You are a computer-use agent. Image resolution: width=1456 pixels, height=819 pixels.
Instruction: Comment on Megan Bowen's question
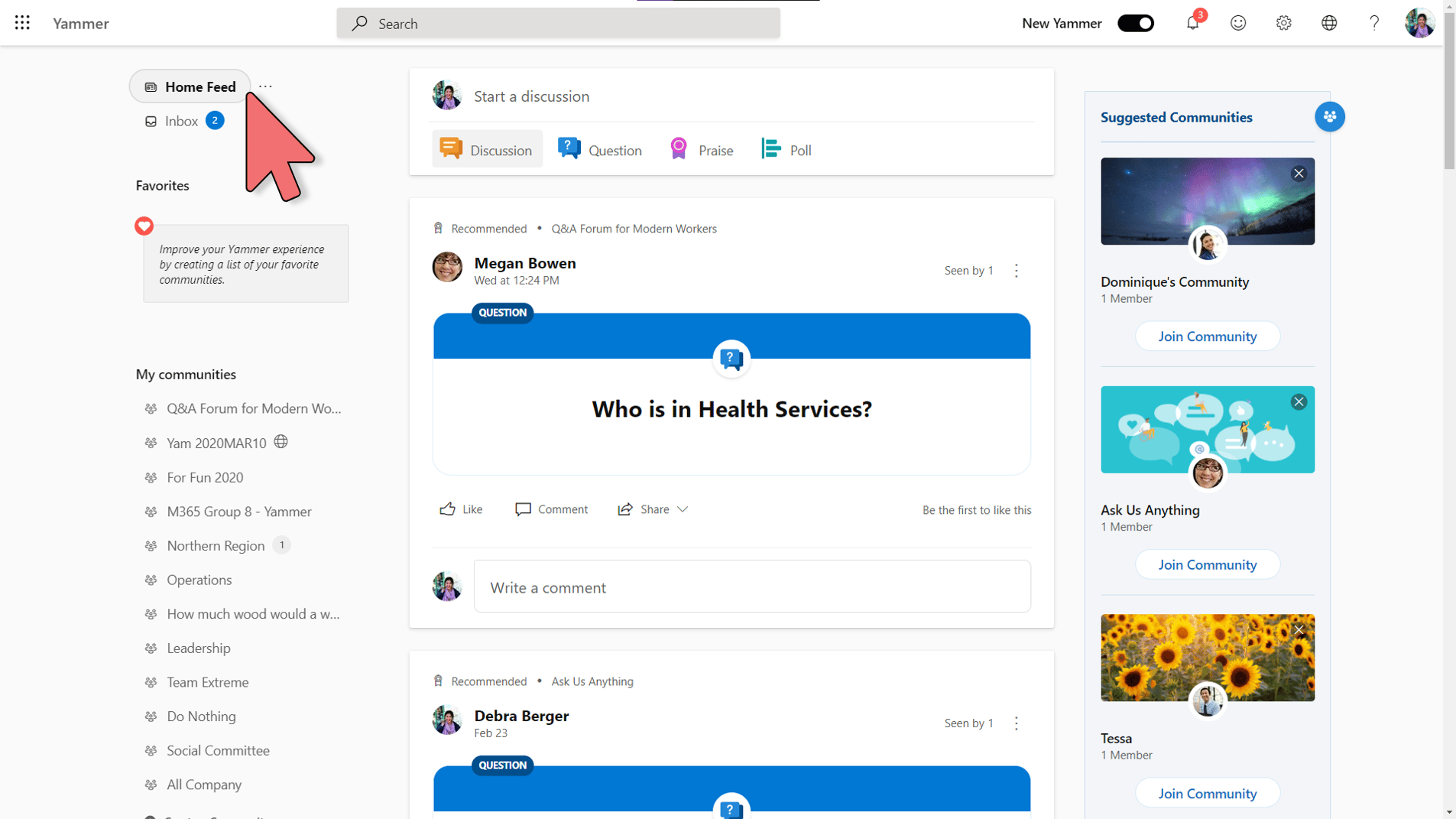tap(551, 509)
